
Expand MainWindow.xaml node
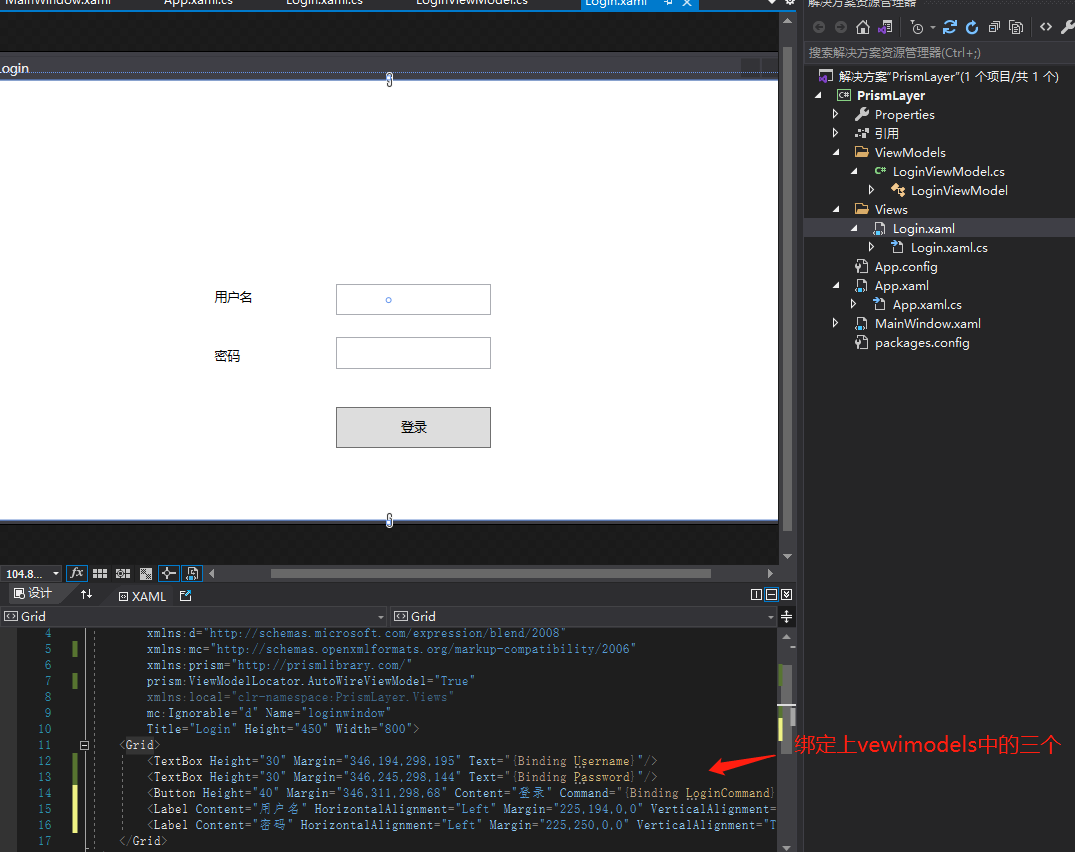point(836,323)
